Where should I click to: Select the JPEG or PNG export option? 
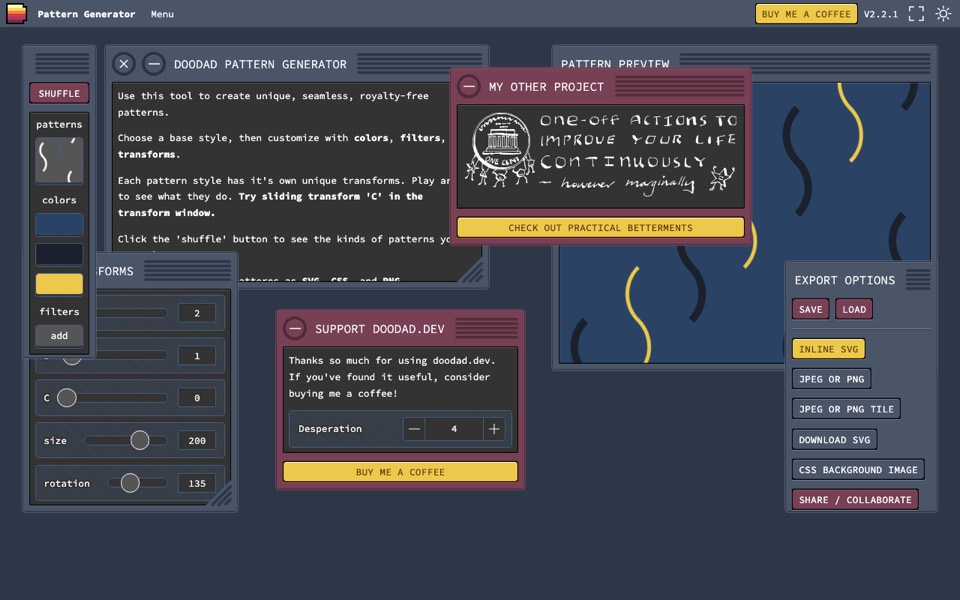pyautogui.click(x=831, y=379)
